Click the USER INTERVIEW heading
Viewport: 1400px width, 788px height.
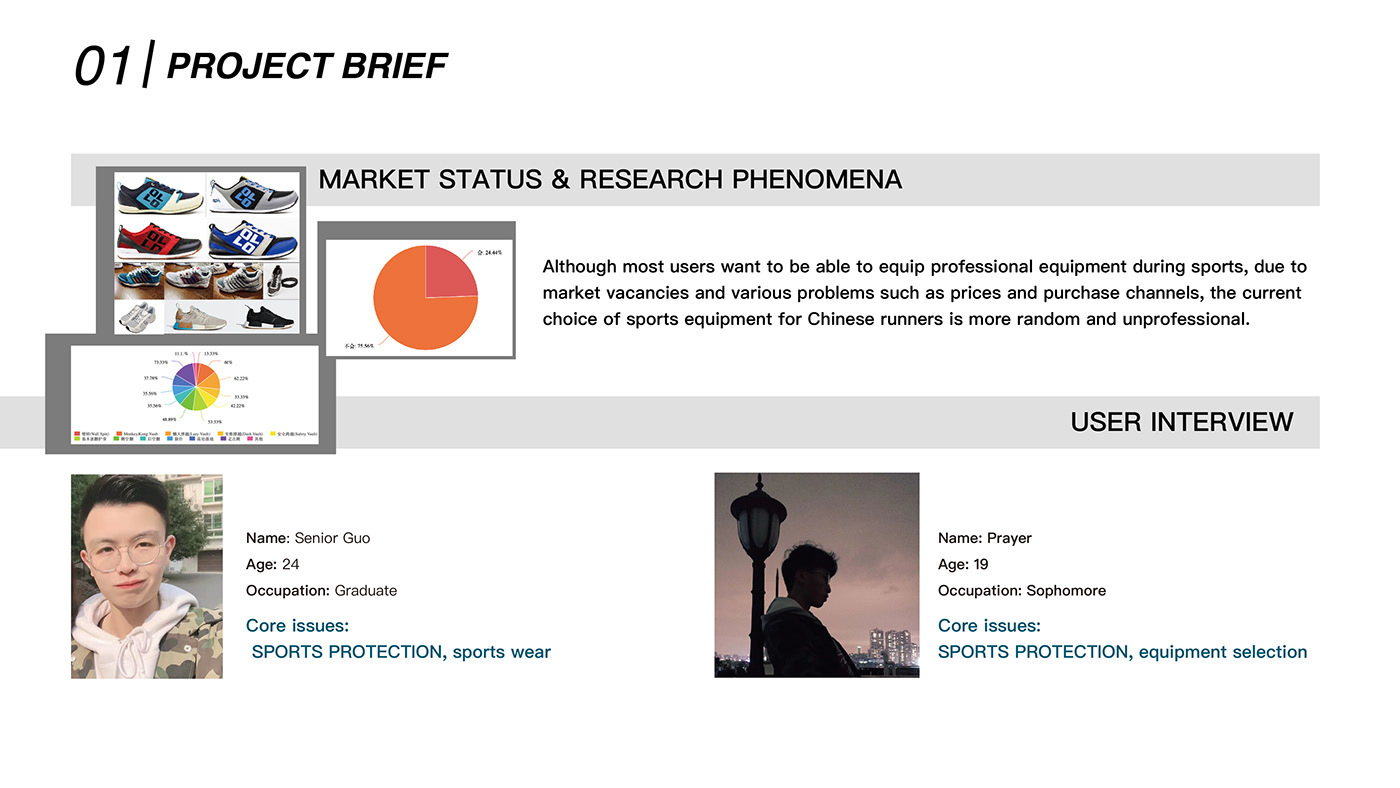click(1181, 422)
